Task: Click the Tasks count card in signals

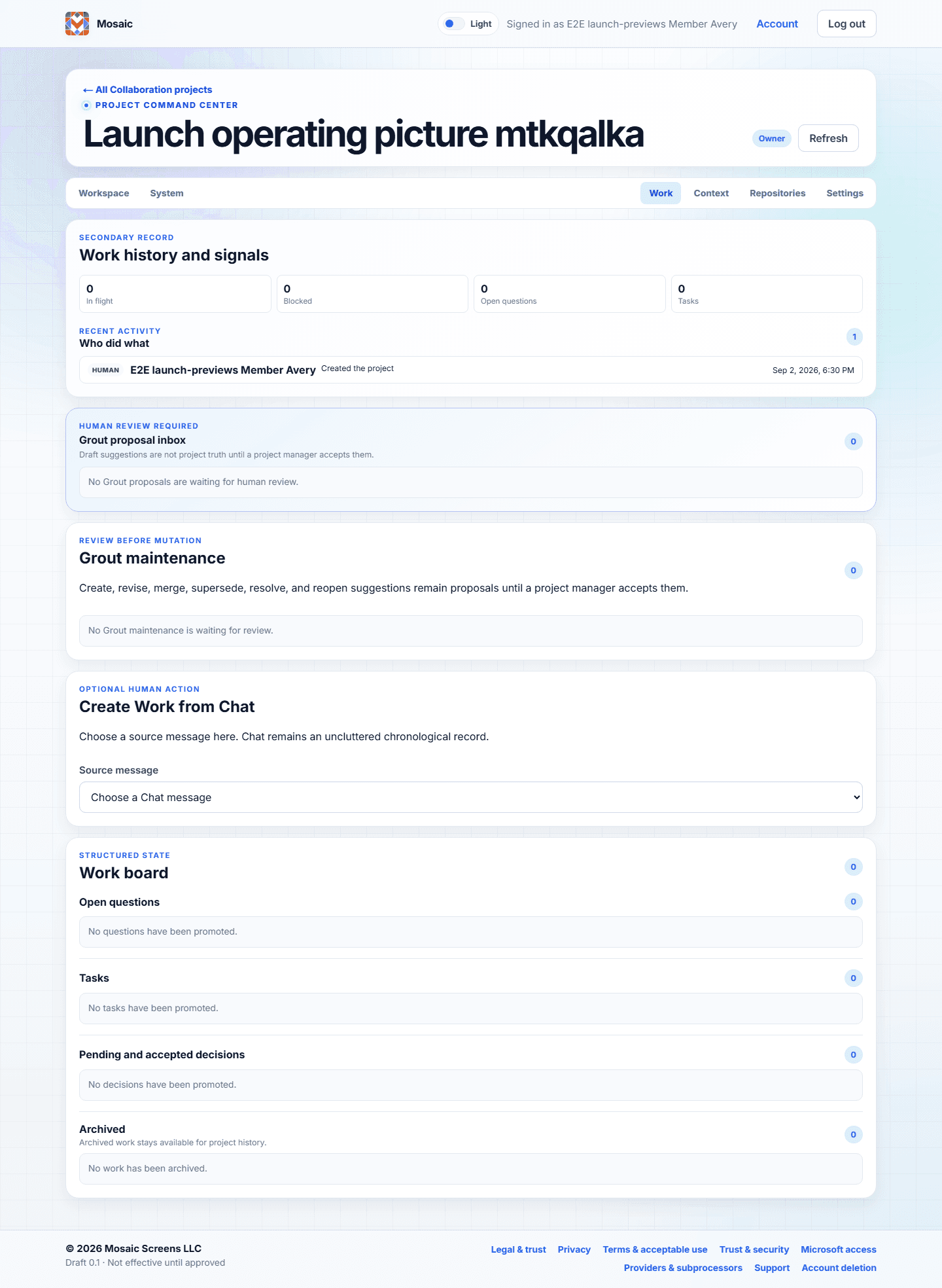Action: [767, 294]
